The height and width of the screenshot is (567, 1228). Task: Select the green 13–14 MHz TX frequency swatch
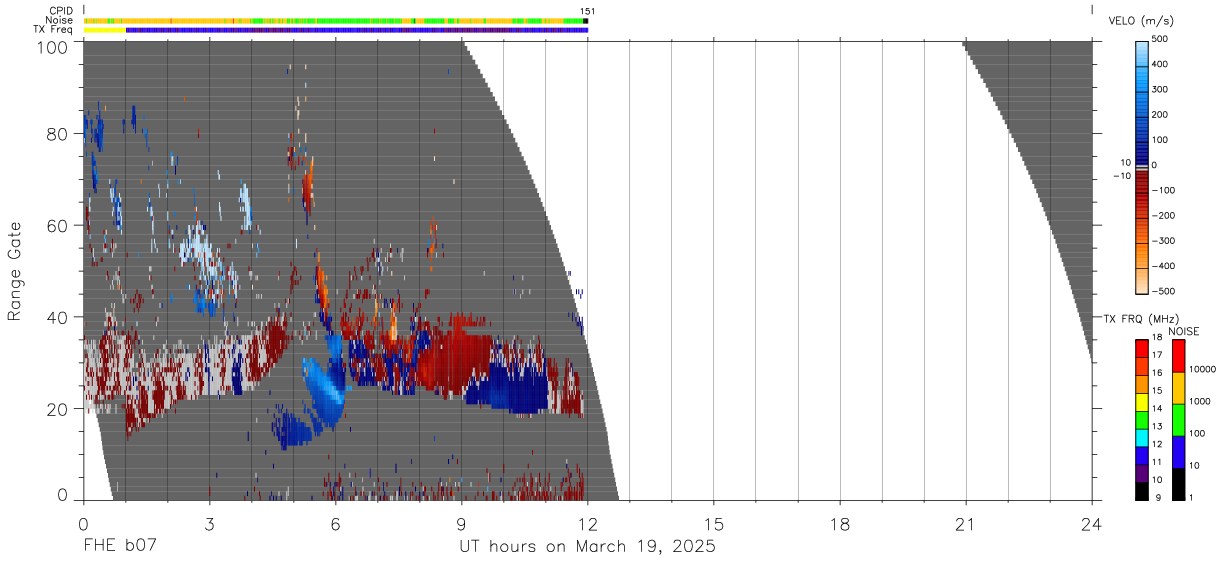pyautogui.click(x=1141, y=420)
